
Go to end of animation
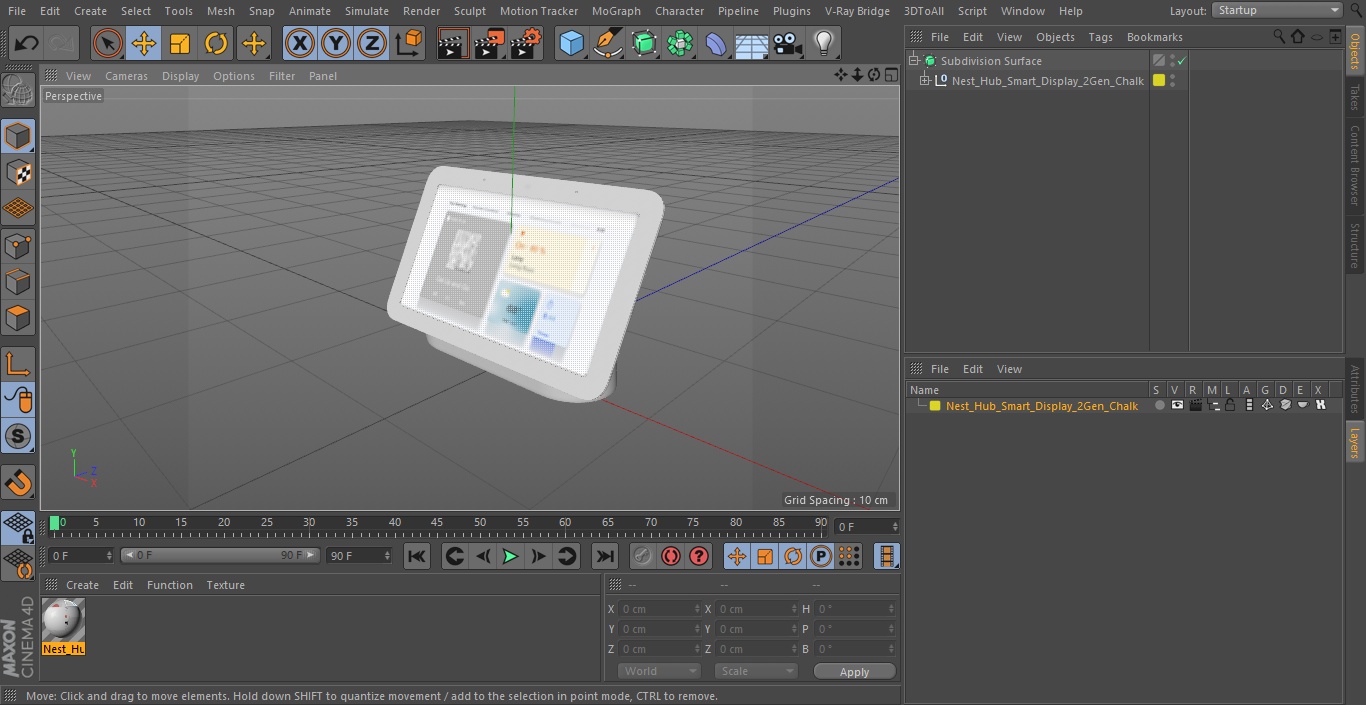pyautogui.click(x=605, y=556)
